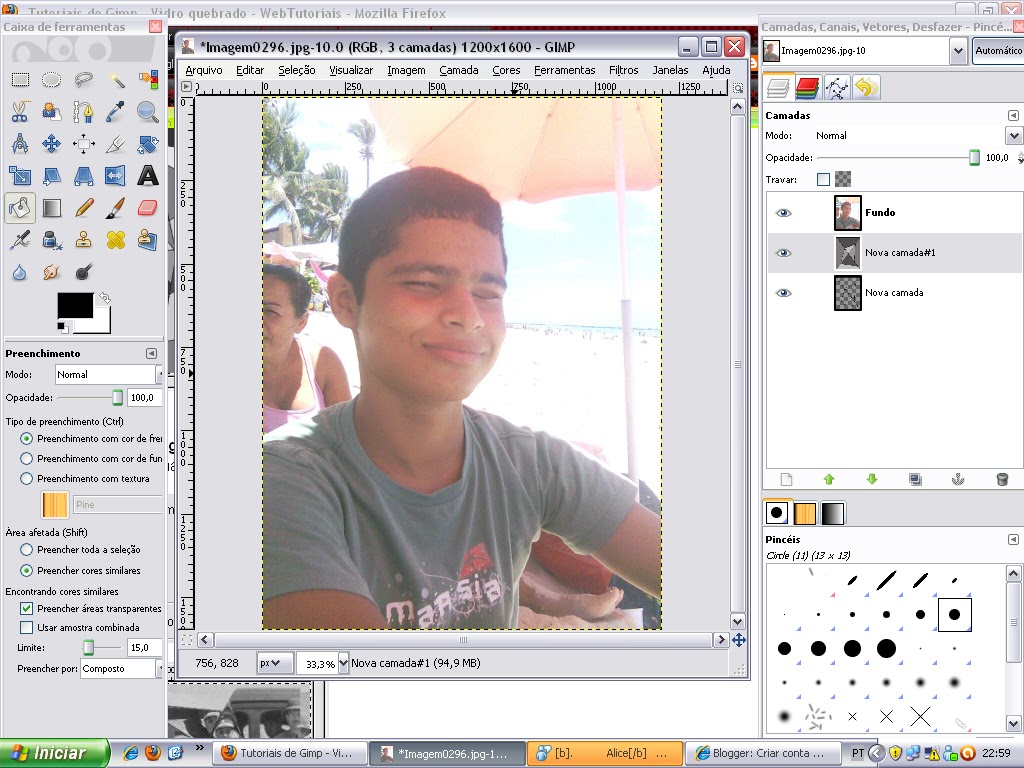
Task: Open the layer Modo Normal dropdown
Action: [1014, 136]
